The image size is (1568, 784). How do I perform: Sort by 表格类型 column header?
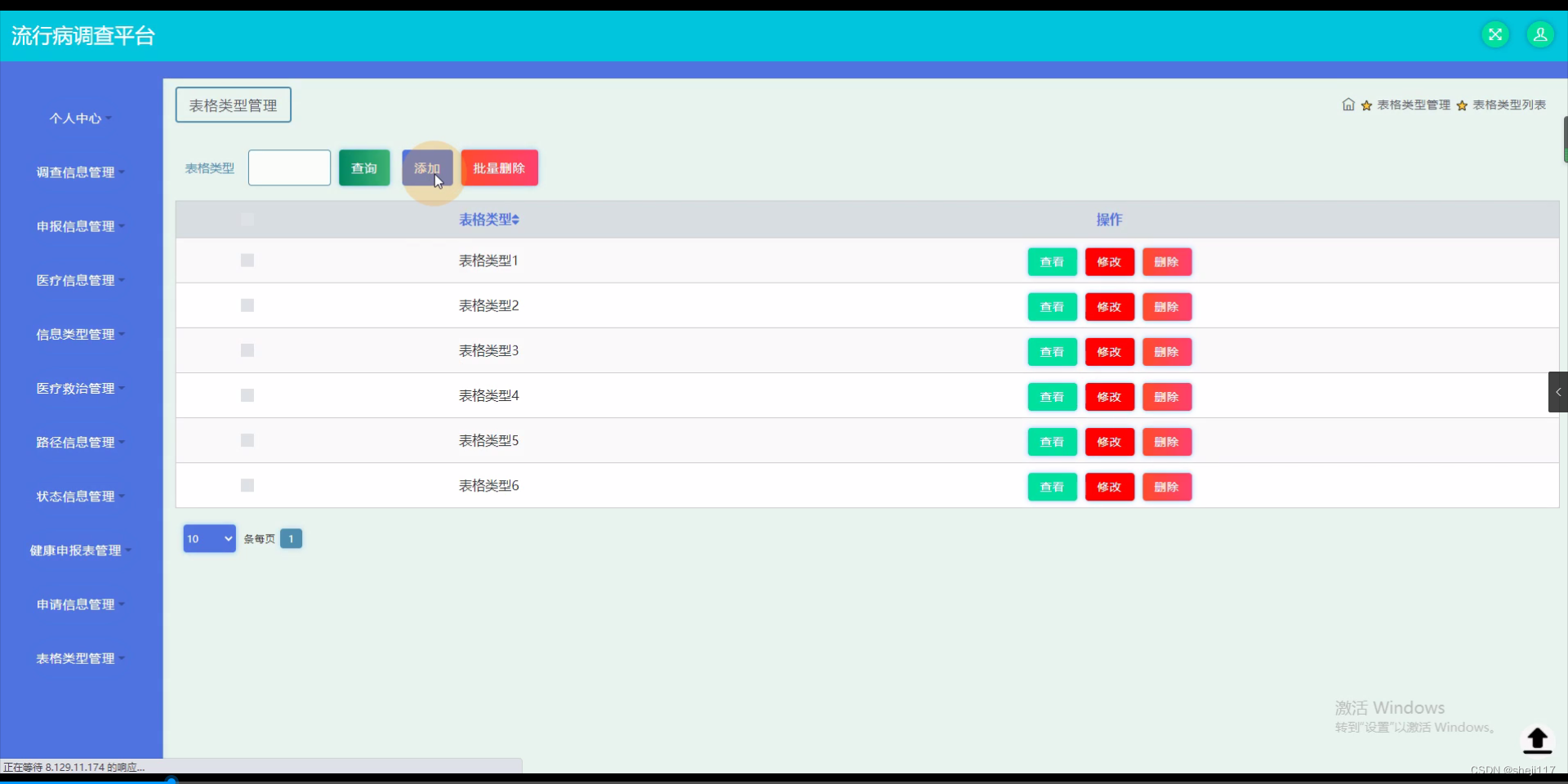pyautogui.click(x=489, y=220)
